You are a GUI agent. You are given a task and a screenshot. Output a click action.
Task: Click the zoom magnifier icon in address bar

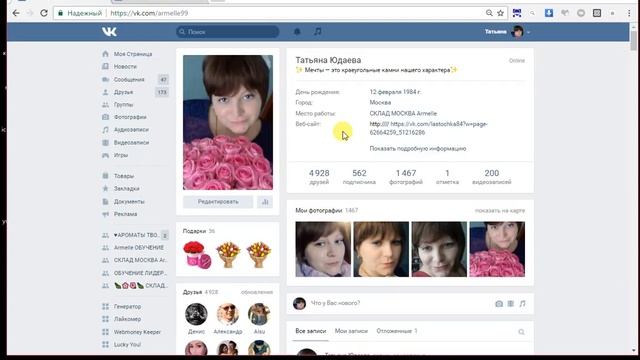point(489,13)
